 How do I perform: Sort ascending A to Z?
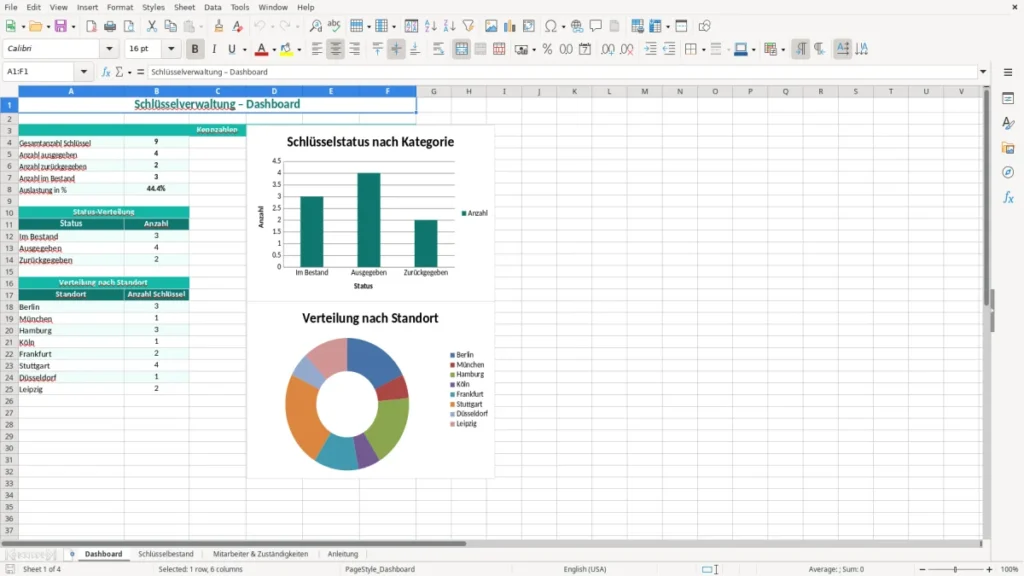click(430, 26)
